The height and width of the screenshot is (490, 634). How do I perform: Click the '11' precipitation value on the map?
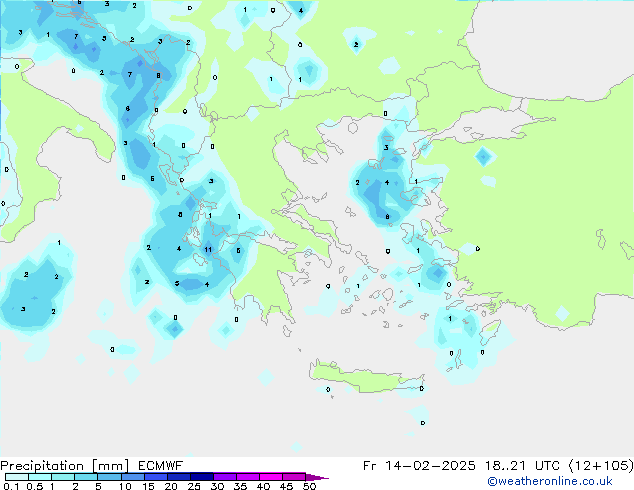[x=208, y=249]
